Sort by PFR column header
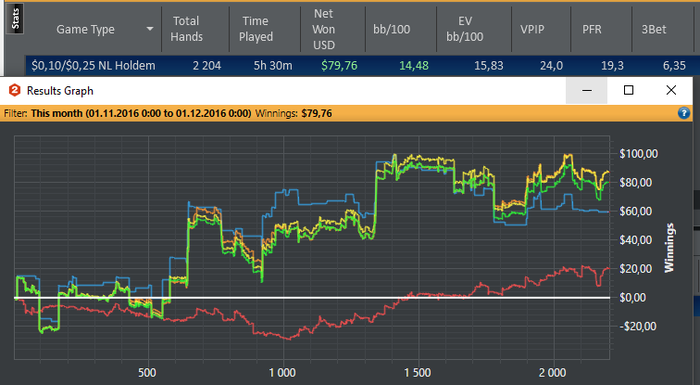The image size is (700, 385). click(x=592, y=29)
